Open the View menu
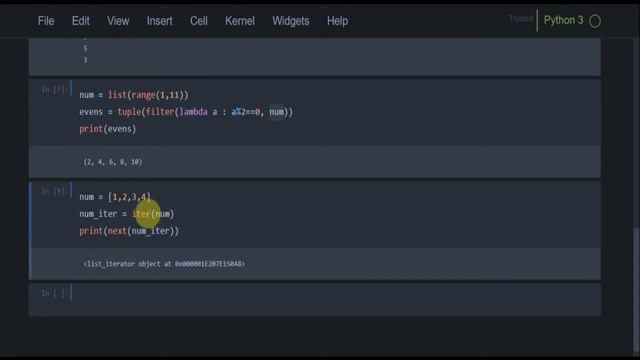 point(118,21)
